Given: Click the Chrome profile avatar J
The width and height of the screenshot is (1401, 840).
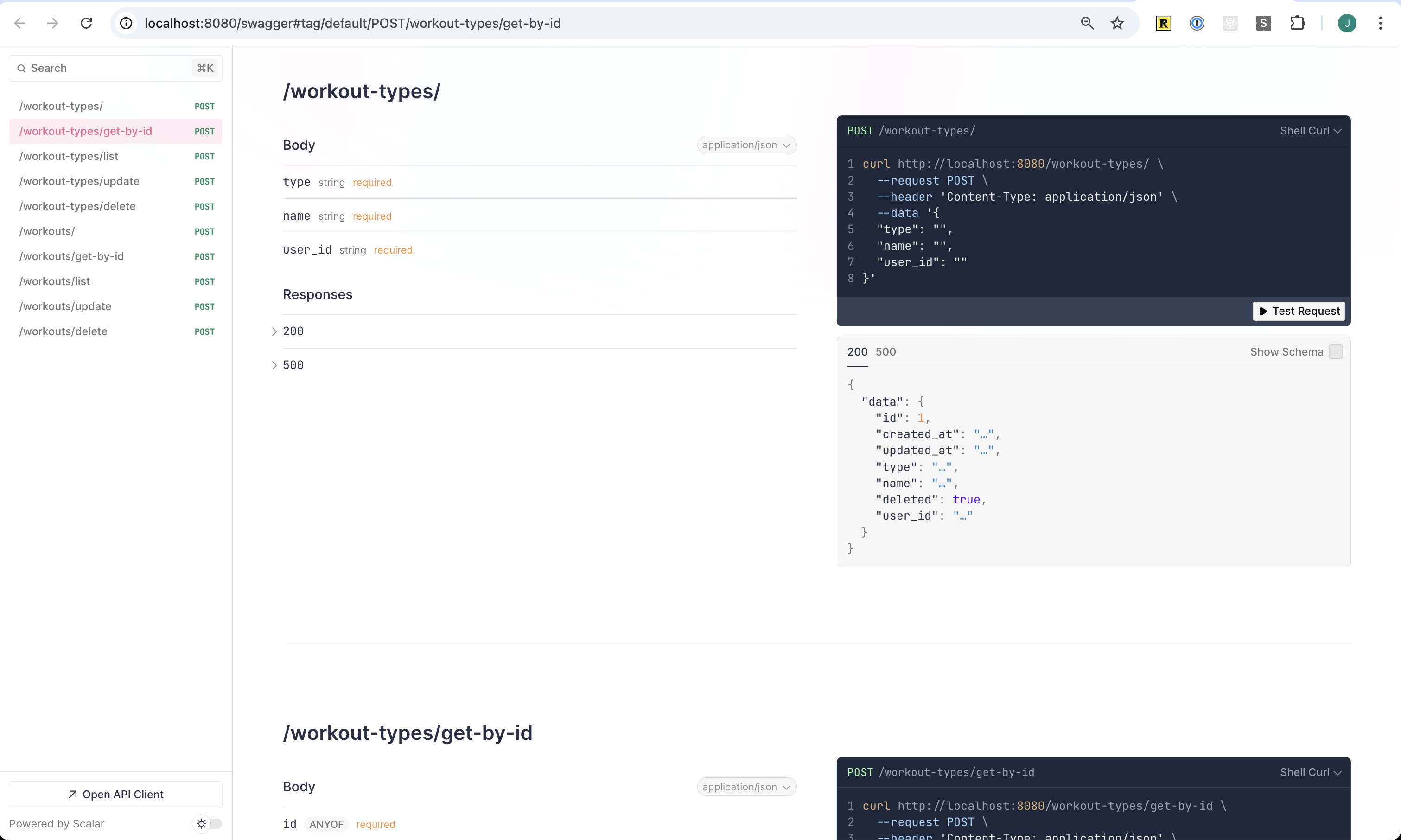Looking at the screenshot, I should (1347, 23).
